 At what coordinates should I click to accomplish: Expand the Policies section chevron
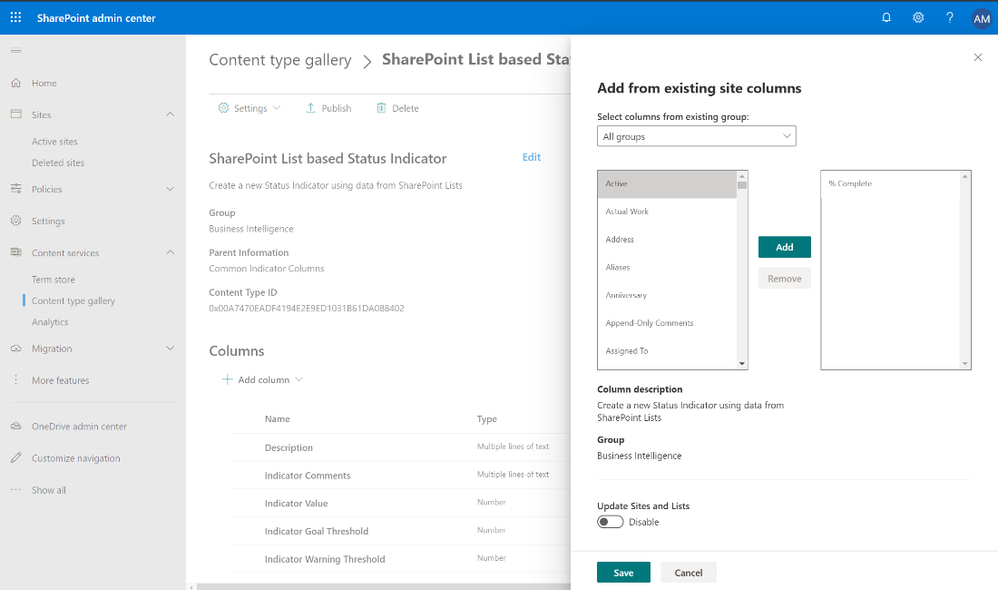pyautogui.click(x=170, y=189)
